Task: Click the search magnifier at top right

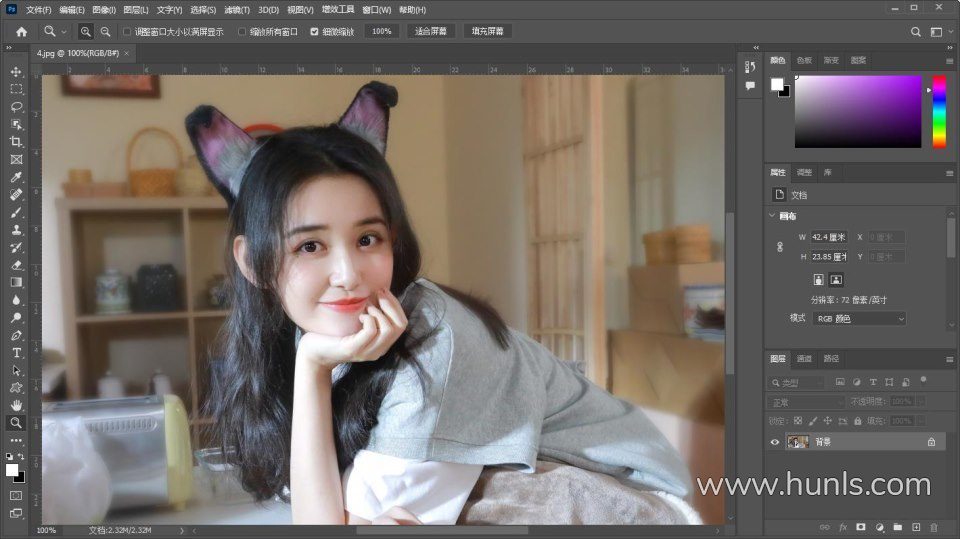Action: click(915, 32)
